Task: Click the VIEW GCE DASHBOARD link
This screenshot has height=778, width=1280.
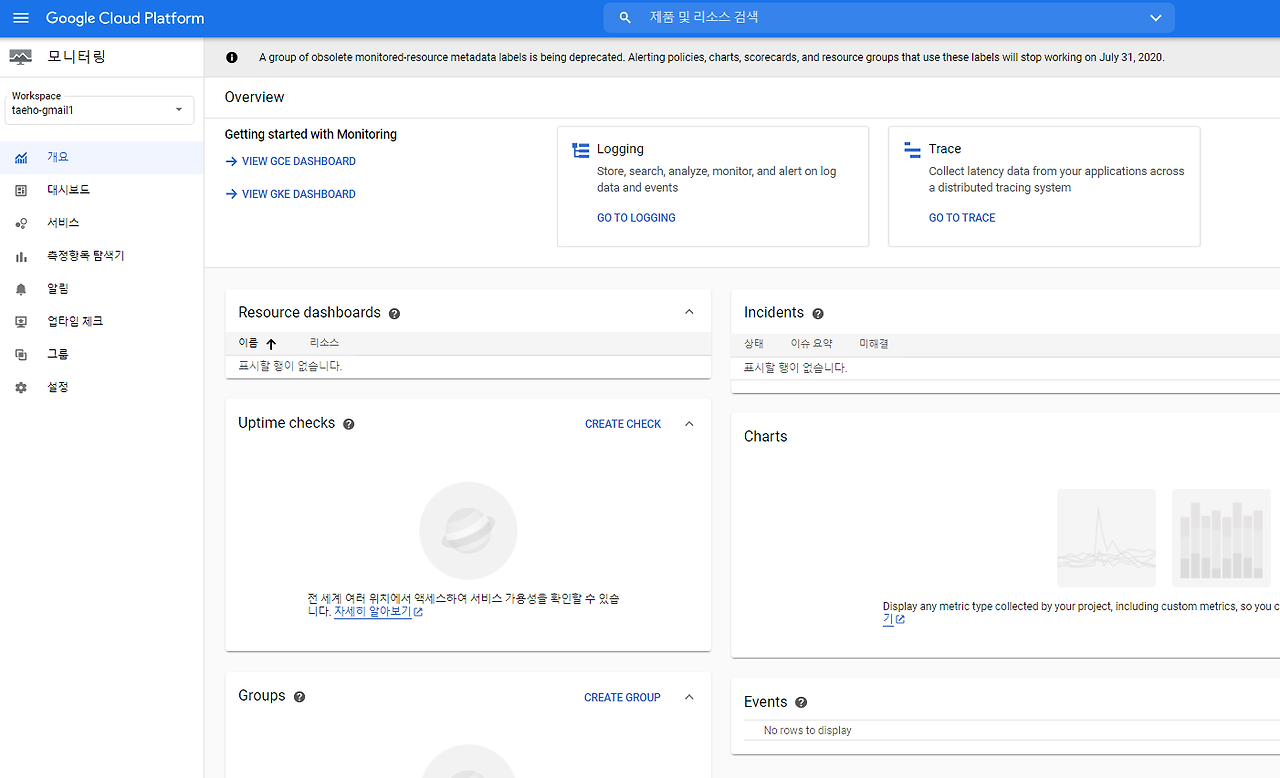Action: pos(299,161)
